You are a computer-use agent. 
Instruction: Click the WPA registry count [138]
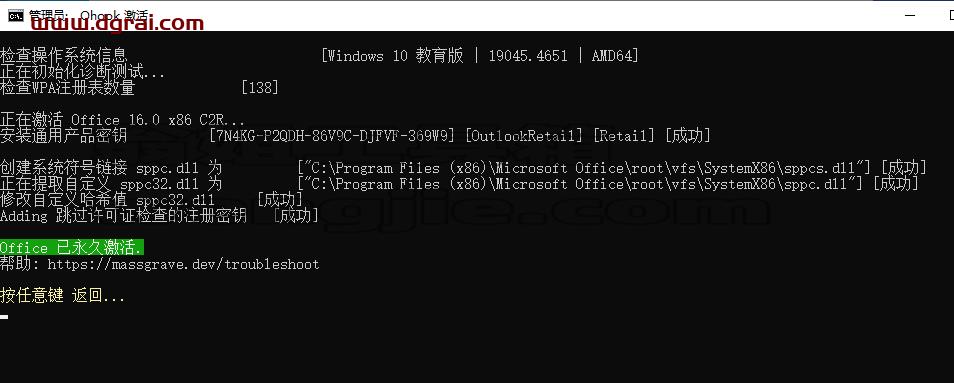point(260,88)
